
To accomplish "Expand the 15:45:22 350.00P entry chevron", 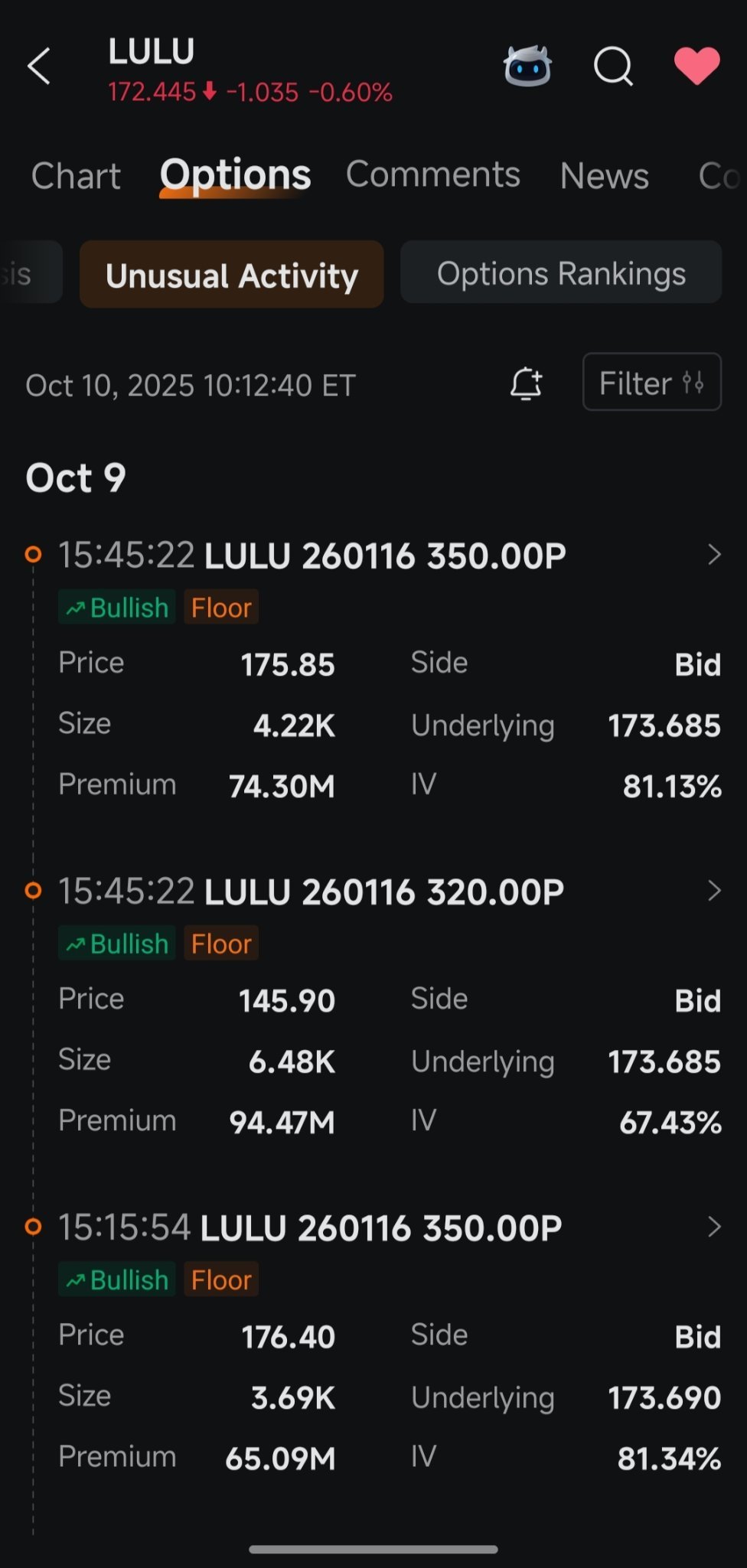I will (x=714, y=555).
